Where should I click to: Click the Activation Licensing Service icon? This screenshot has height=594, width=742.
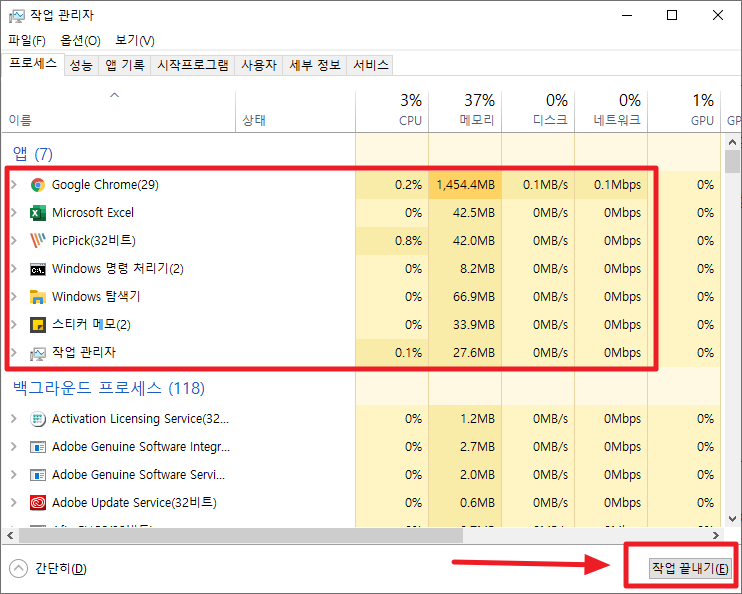(x=38, y=419)
